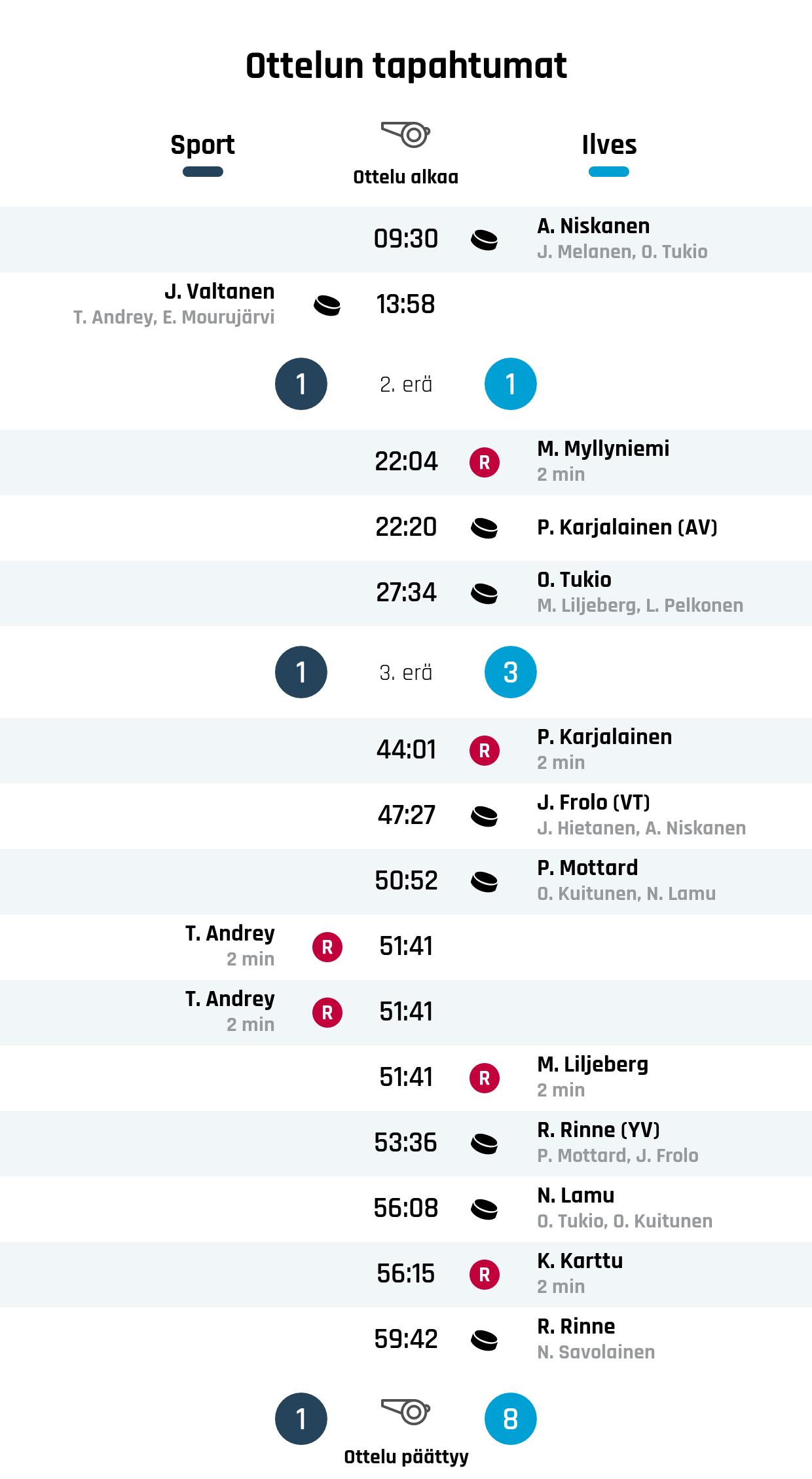Click K. Karttu's penalty R icon

[x=484, y=1275]
